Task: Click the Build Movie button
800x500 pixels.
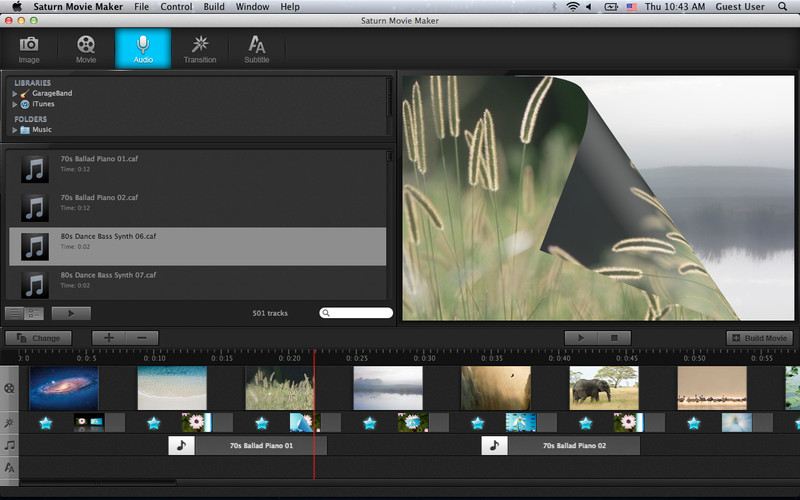Action: click(x=760, y=338)
